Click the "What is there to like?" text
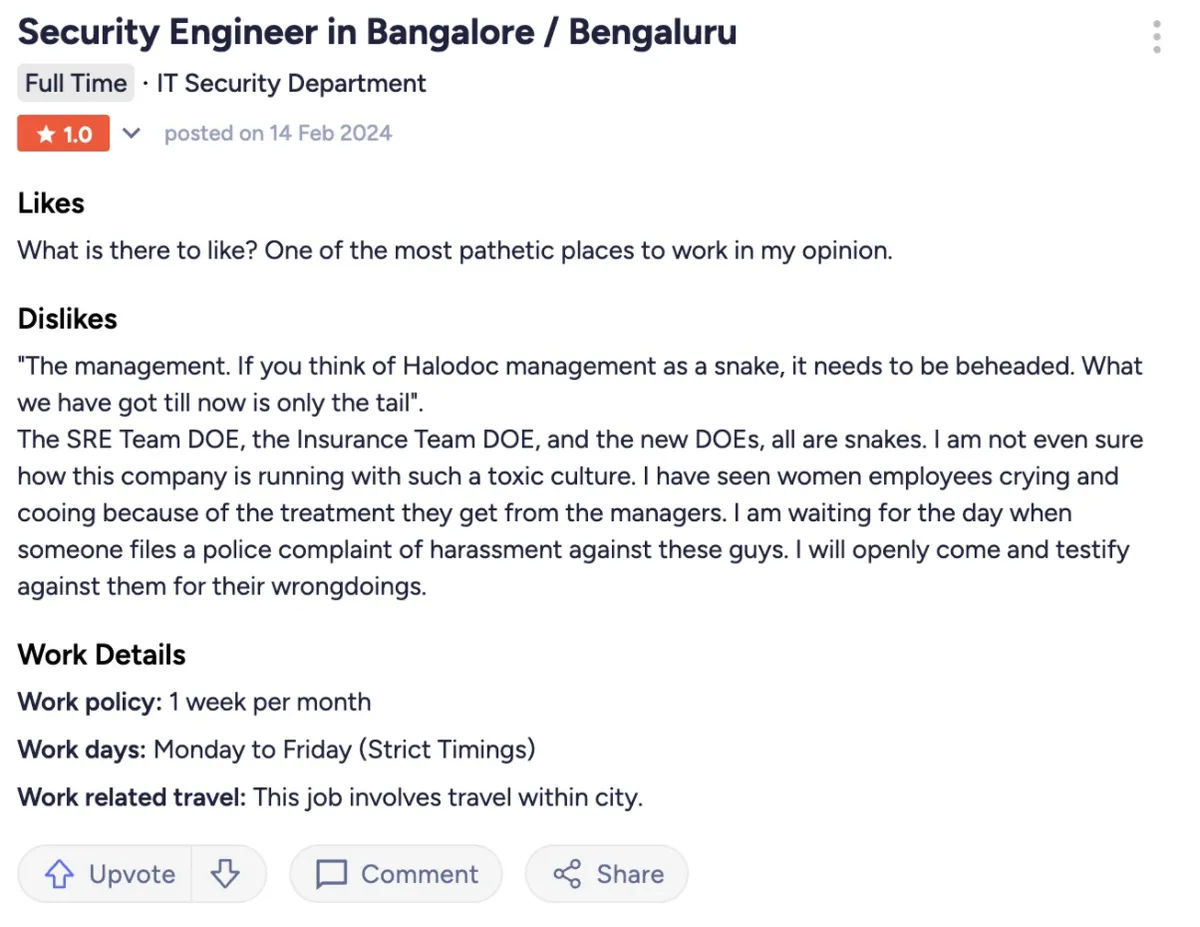The width and height of the screenshot is (1200, 927). tap(140, 250)
